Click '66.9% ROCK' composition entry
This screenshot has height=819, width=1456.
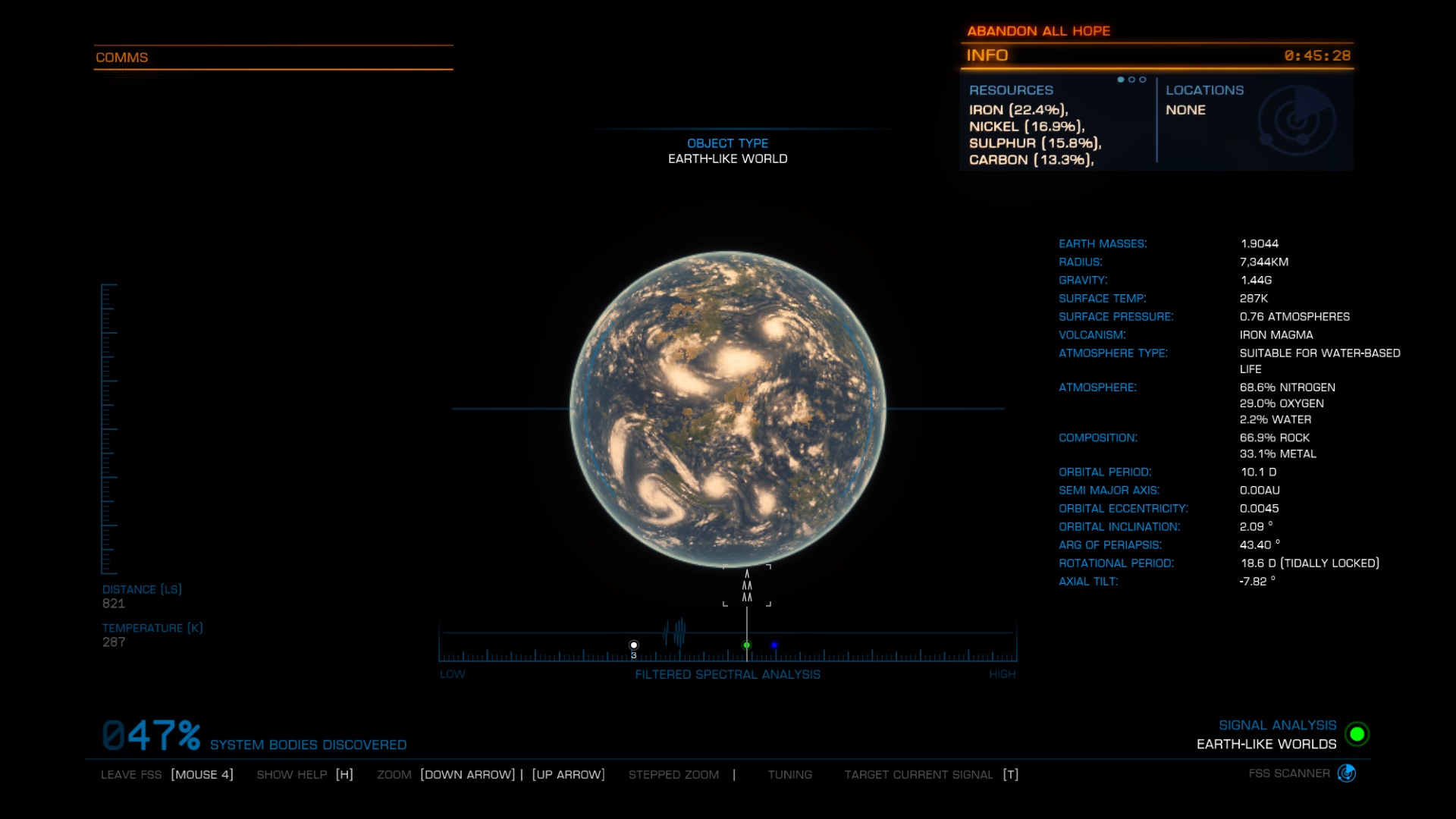(x=1275, y=438)
